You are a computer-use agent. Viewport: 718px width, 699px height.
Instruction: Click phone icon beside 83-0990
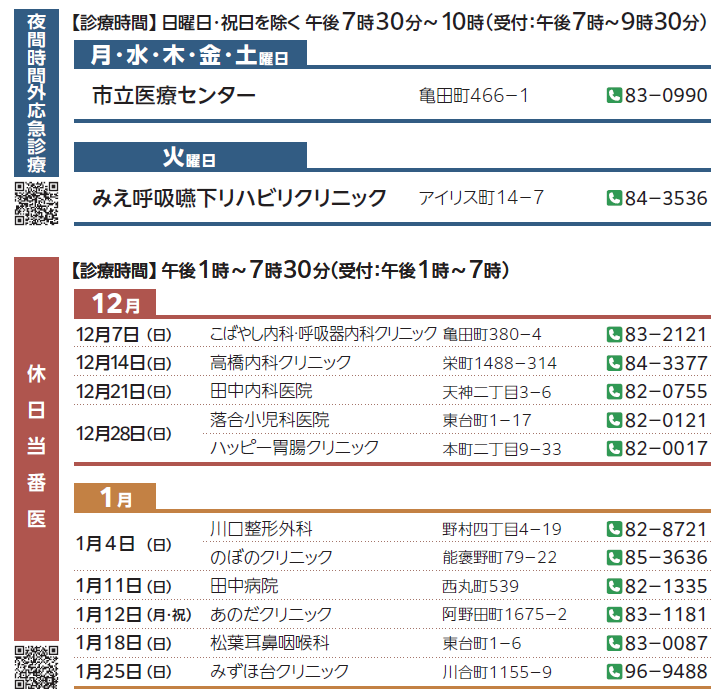click(x=614, y=96)
